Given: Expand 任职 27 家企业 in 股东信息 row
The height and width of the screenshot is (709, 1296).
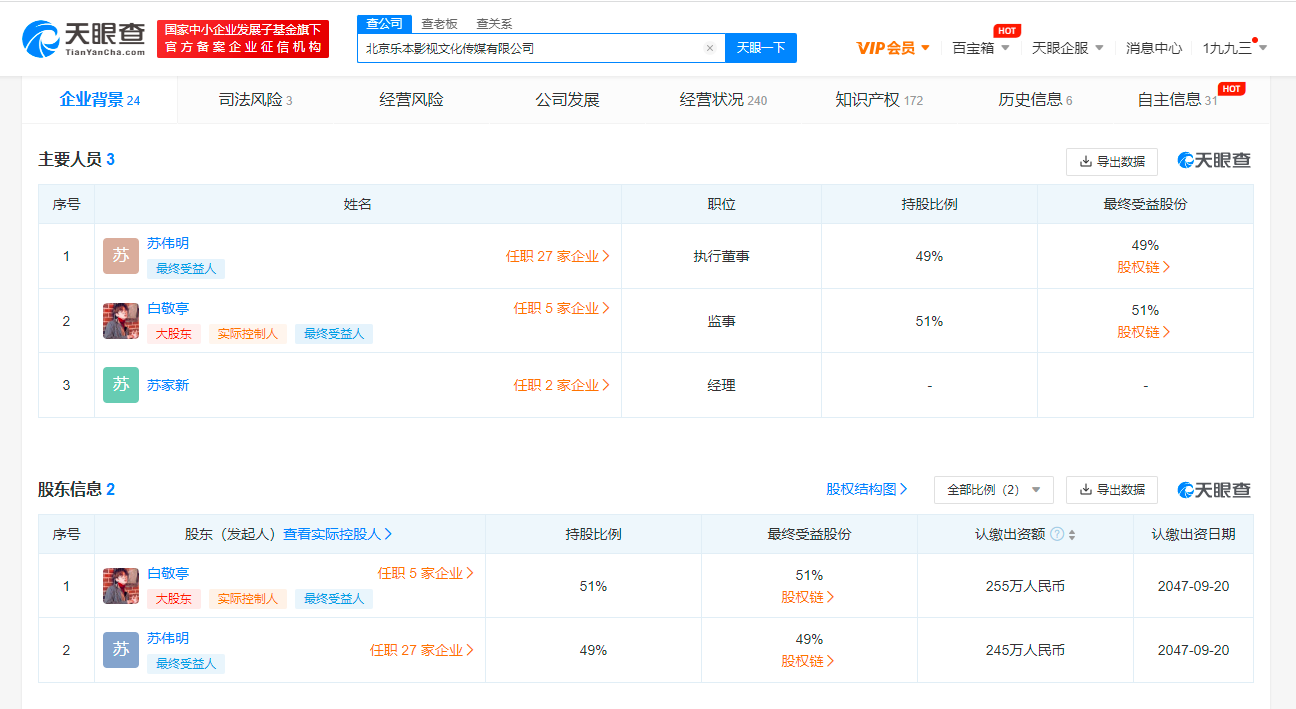Looking at the screenshot, I should click(422, 650).
